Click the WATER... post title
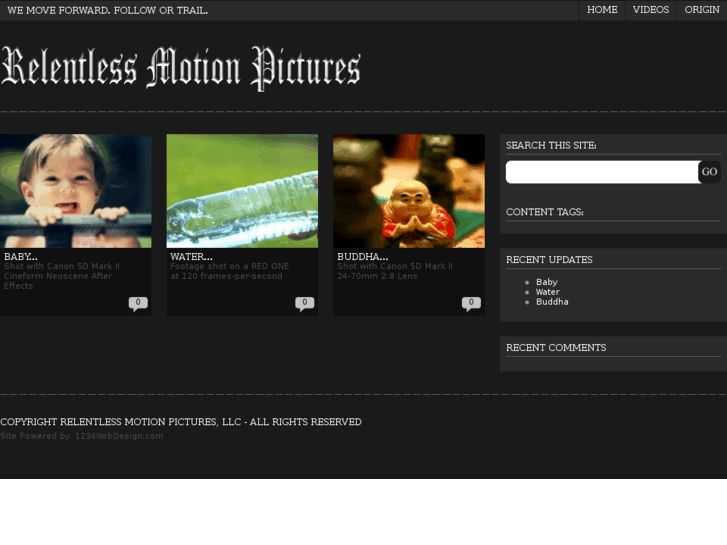Image resolution: width=727 pixels, height=545 pixels. click(x=191, y=256)
